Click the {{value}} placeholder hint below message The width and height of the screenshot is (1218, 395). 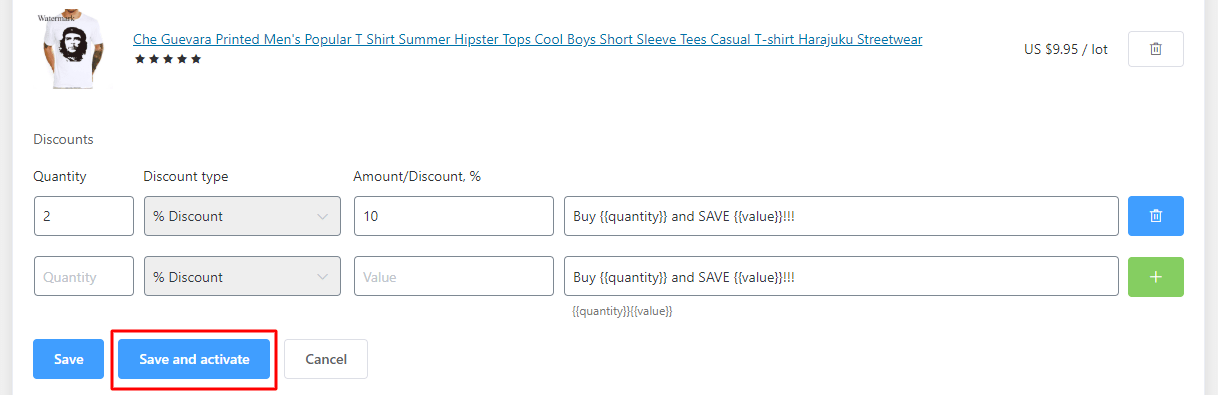point(652,312)
